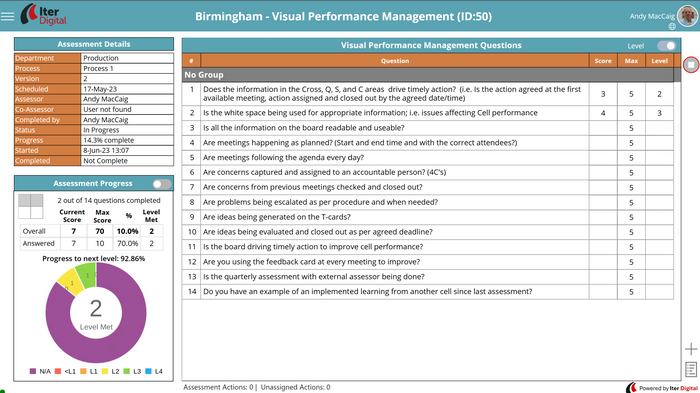700x393 pixels.
Task: Click the Level cell showing 3 for question 2
Action: point(659,113)
